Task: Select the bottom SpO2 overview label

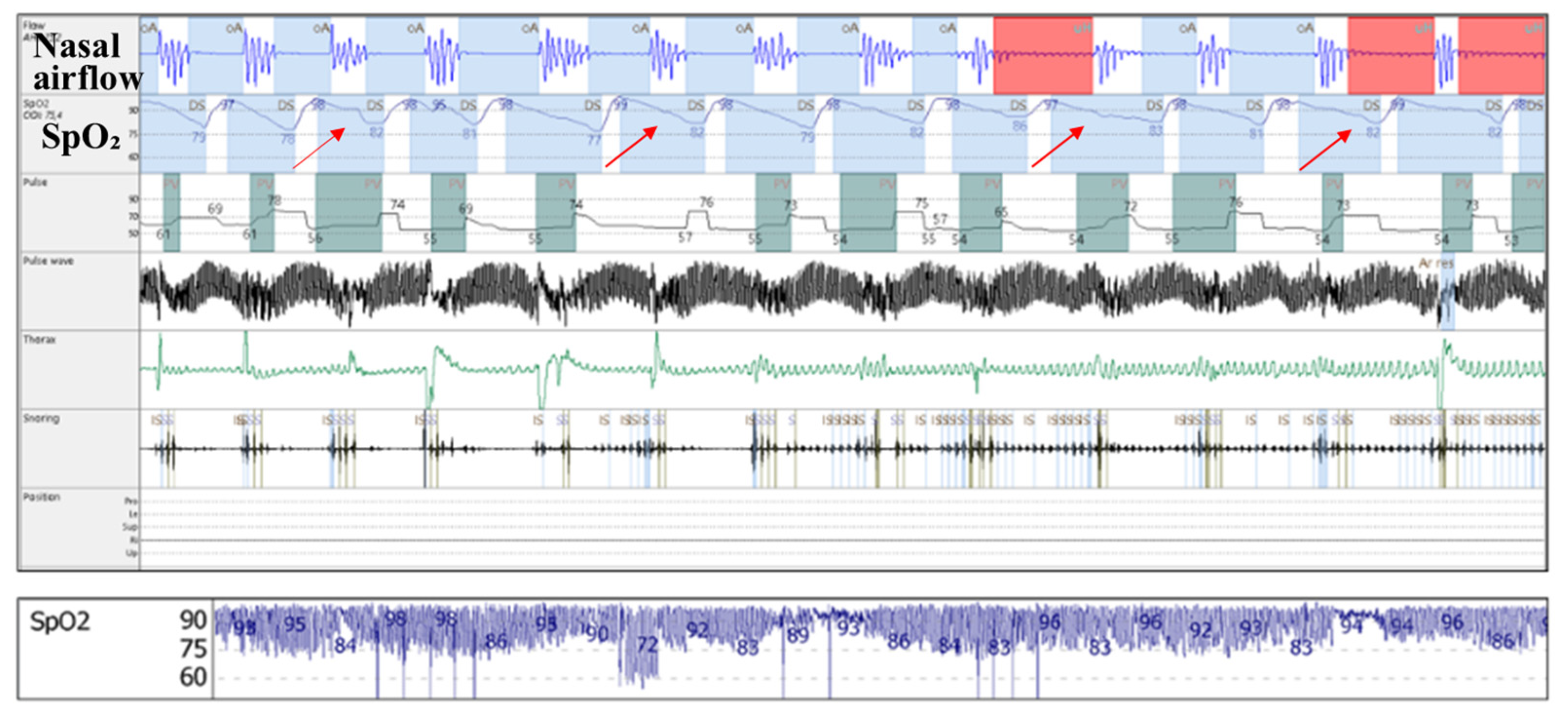Action: click(x=60, y=622)
